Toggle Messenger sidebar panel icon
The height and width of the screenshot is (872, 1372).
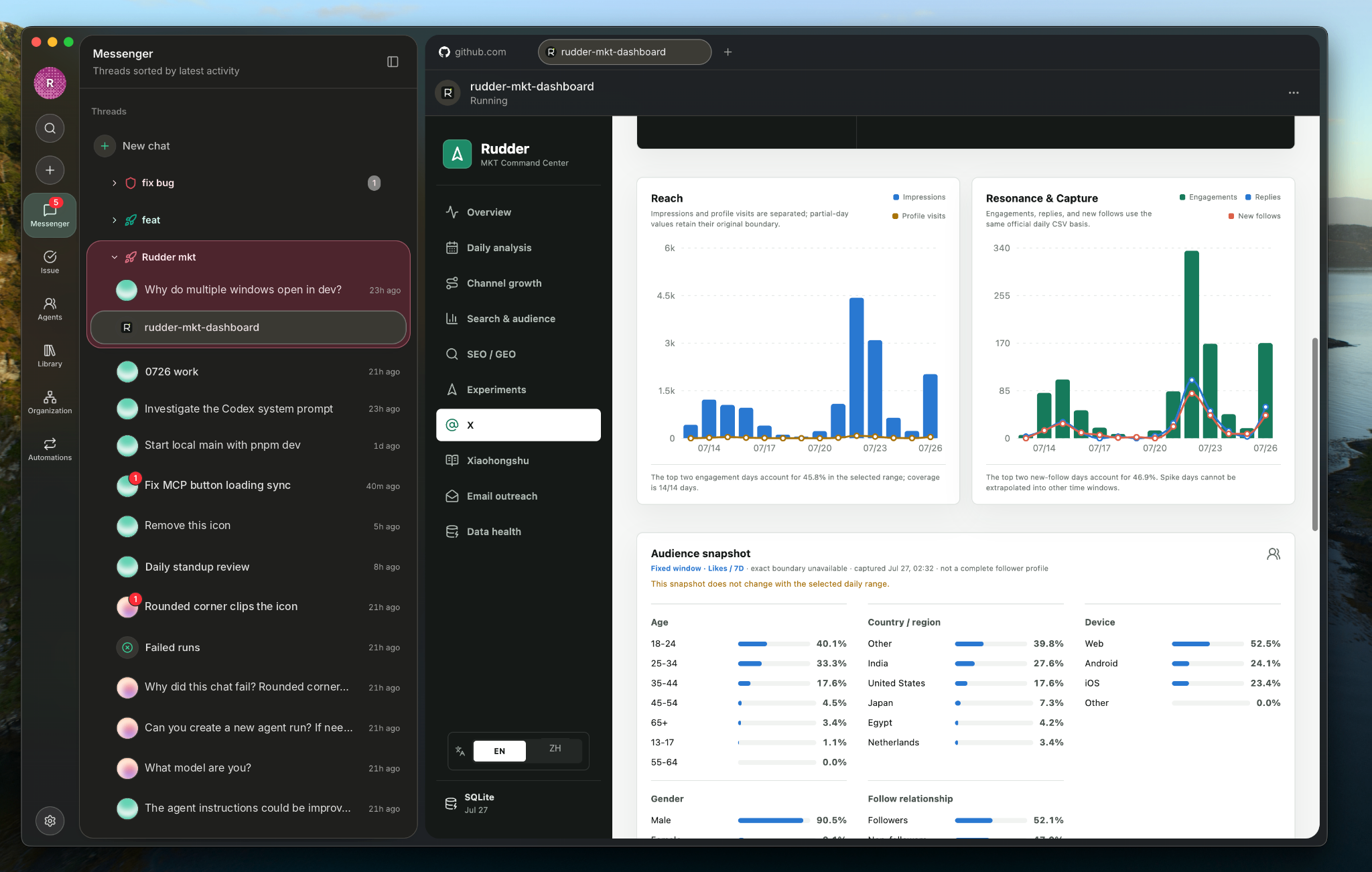click(x=393, y=62)
